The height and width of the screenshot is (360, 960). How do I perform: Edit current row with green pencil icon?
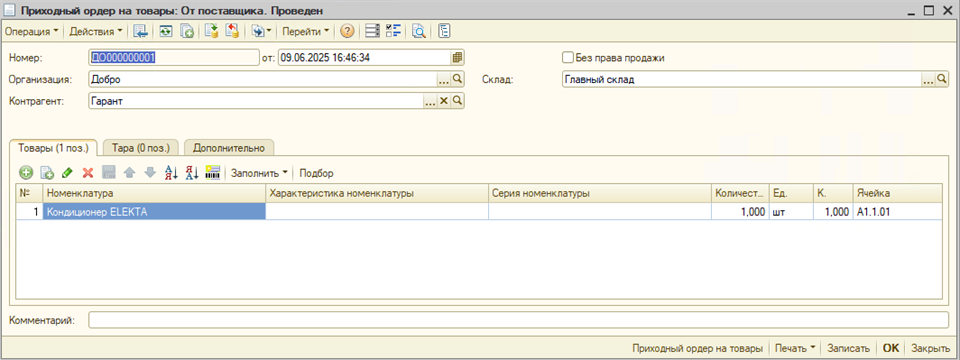(x=67, y=173)
